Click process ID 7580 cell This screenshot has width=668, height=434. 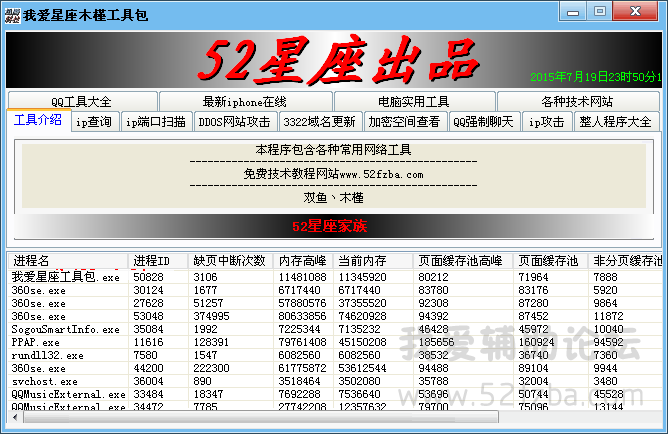click(x=145, y=355)
